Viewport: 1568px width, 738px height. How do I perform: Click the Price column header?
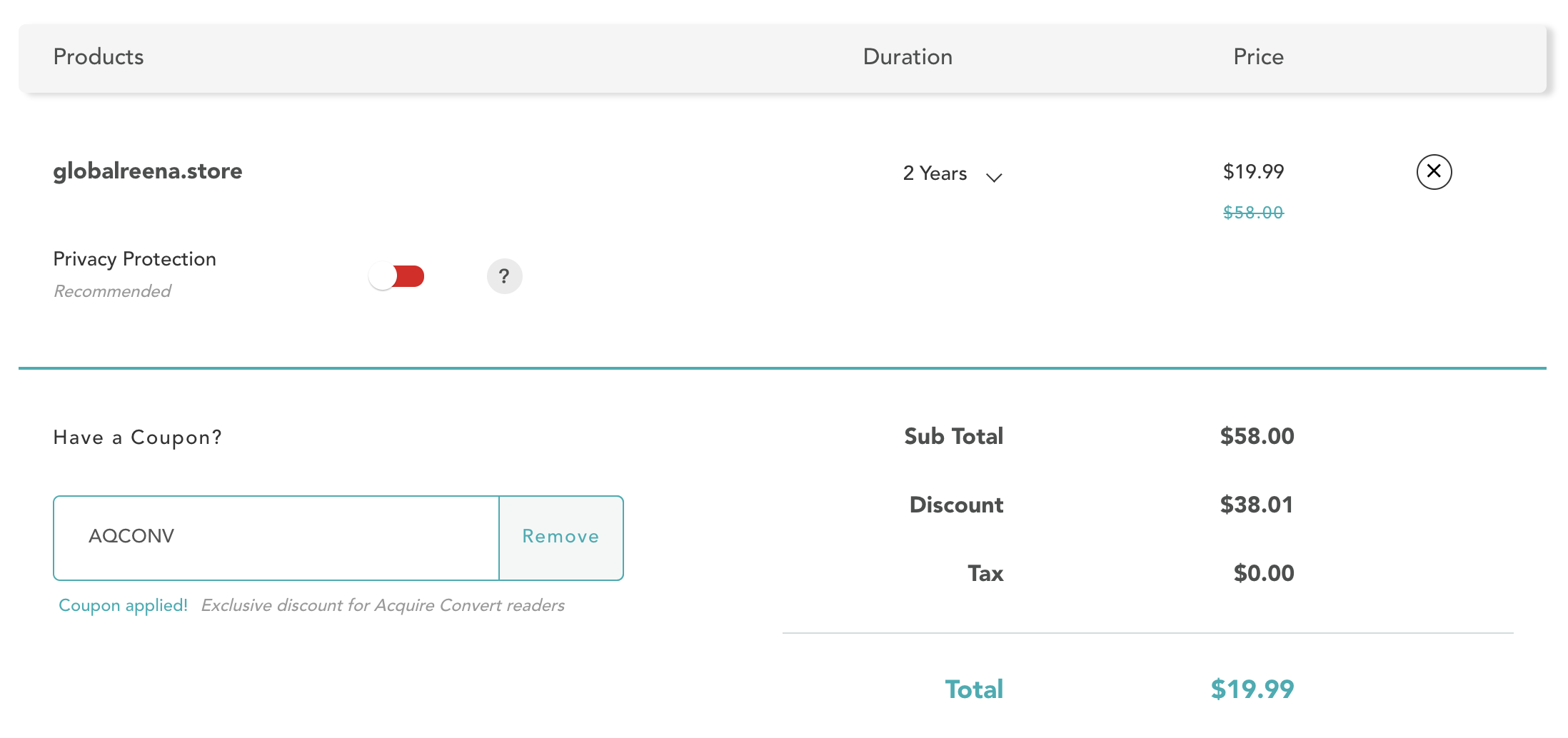(x=1258, y=57)
